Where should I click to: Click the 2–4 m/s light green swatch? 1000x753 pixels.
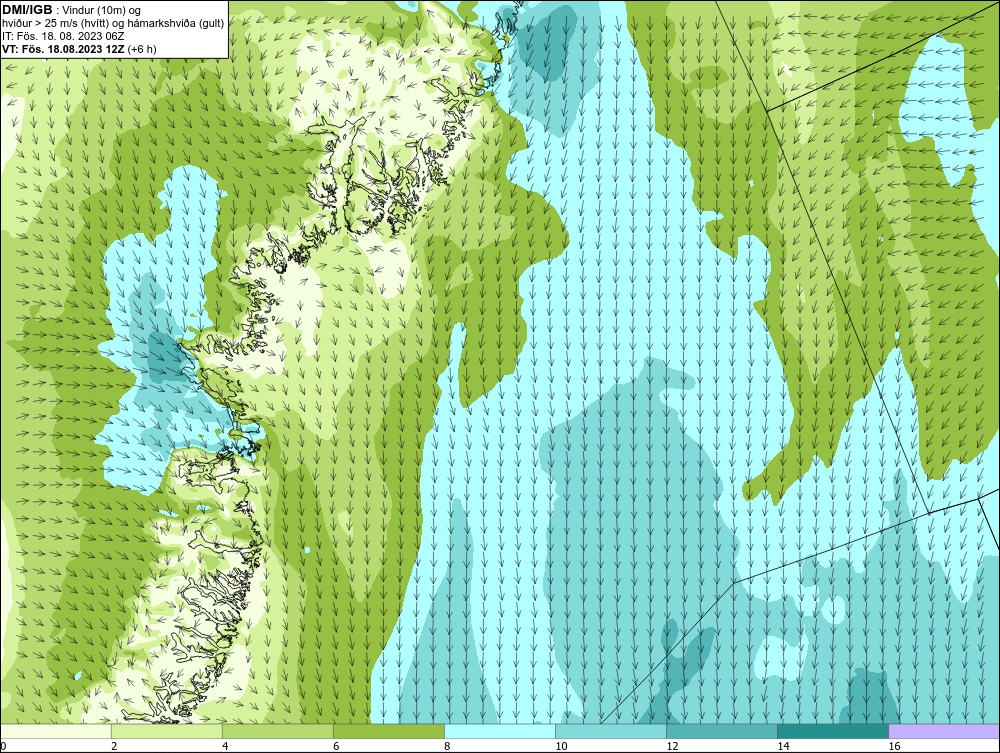167,731
